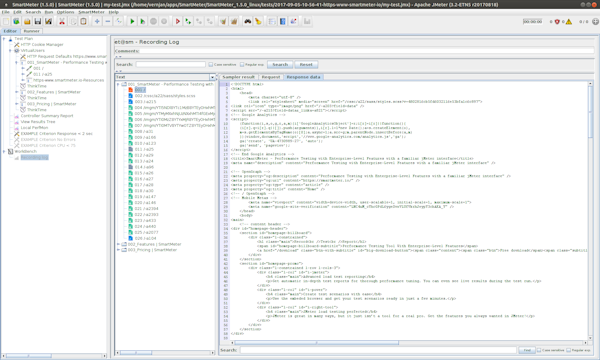600x360 pixels.
Task: Click the Paste clipboard toolbar icon
Action: coord(83,21)
